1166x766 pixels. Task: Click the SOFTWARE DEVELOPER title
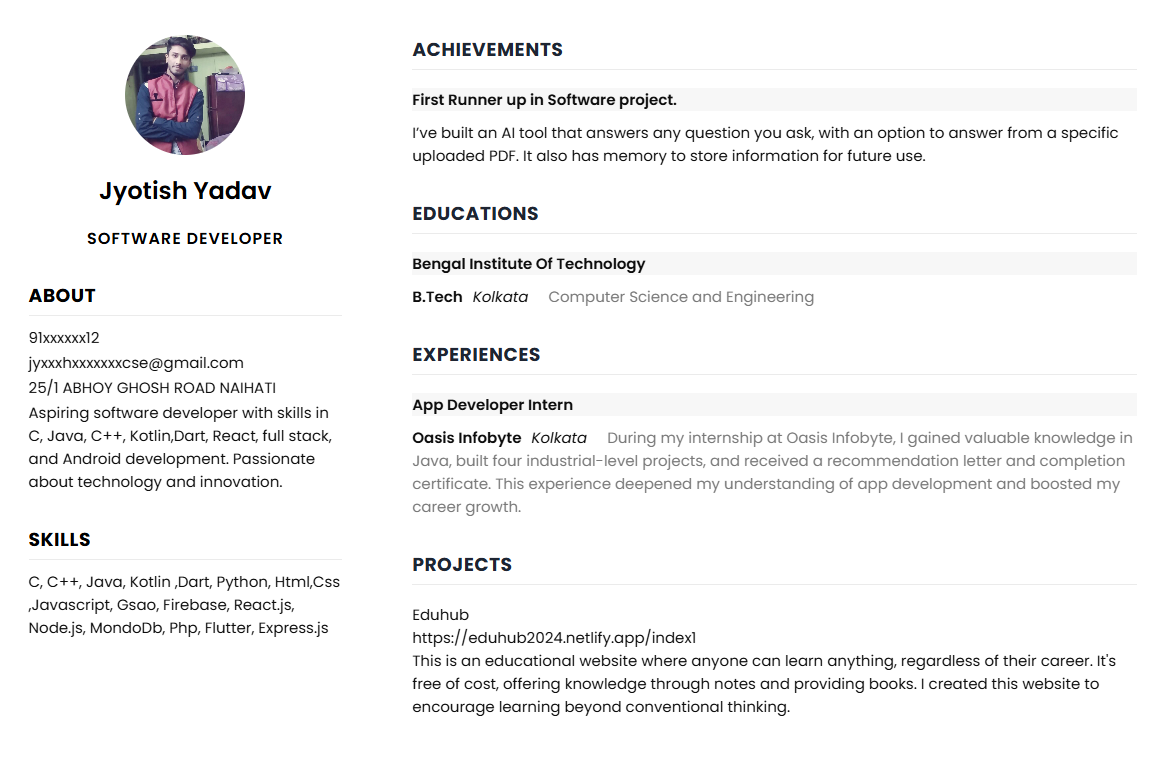pos(185,239)
